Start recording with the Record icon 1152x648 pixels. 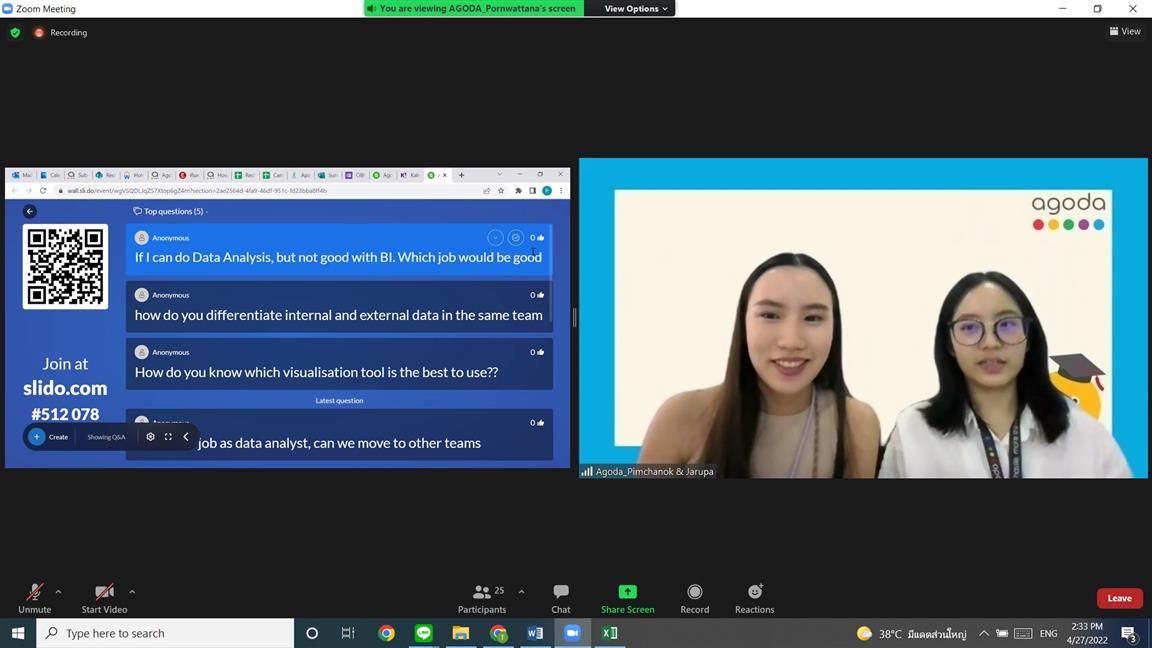pyautogui.click(x=694, y=592)
